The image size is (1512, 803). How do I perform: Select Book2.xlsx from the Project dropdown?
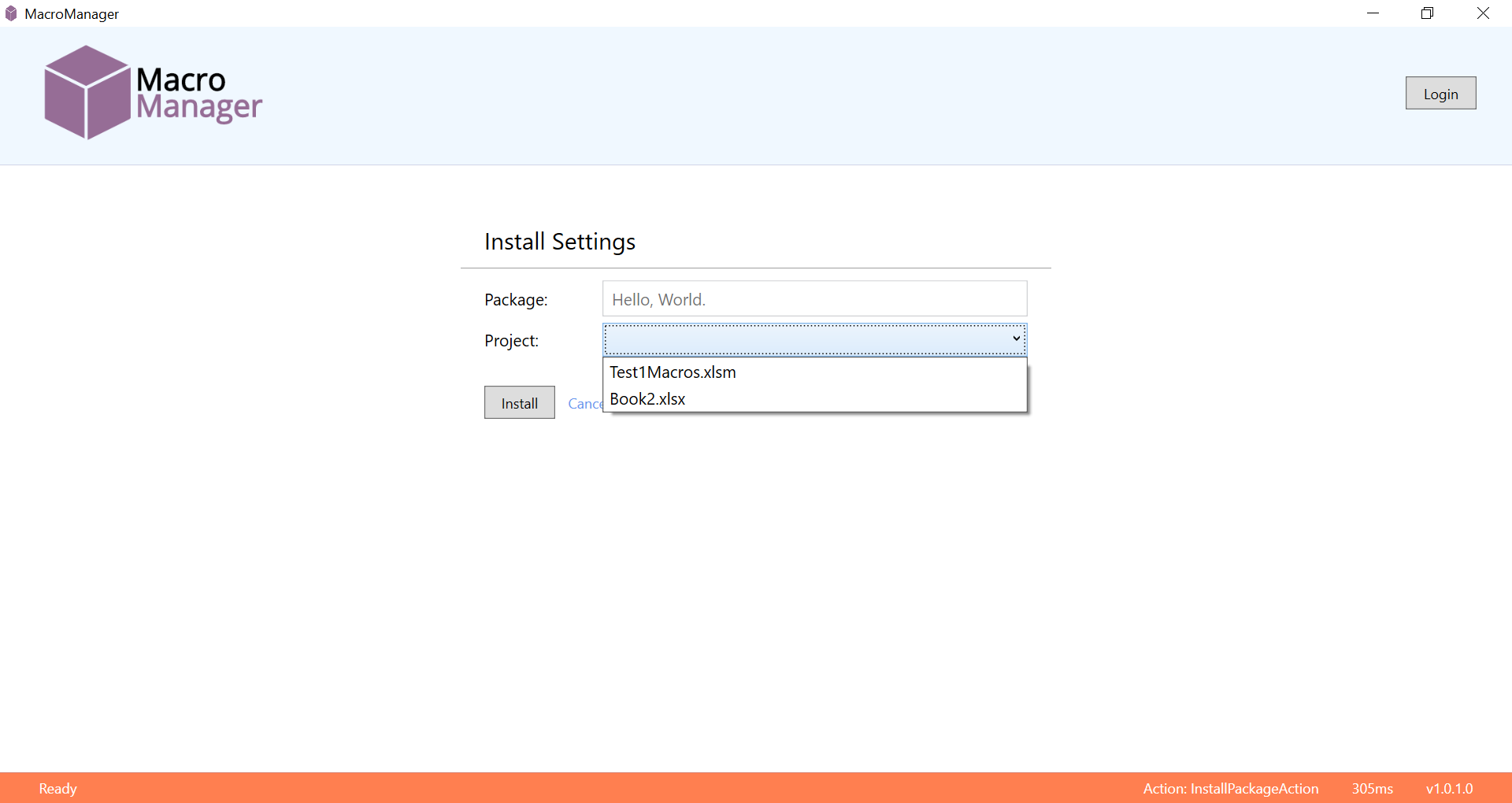[x=647, y=398]
